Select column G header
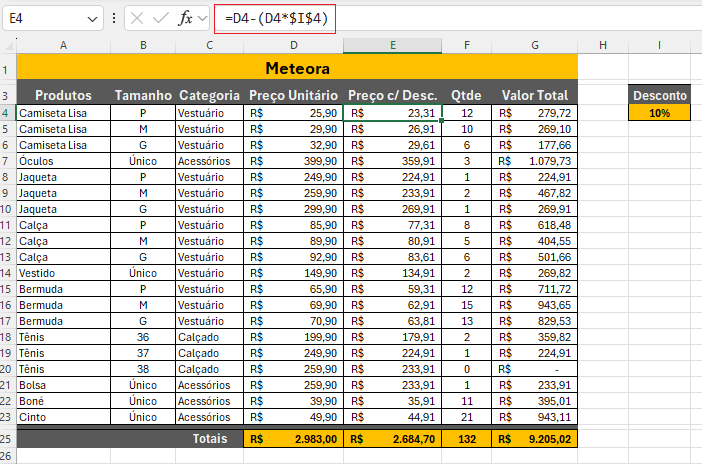Screen dimensions: 702x464 click(535, 45)
